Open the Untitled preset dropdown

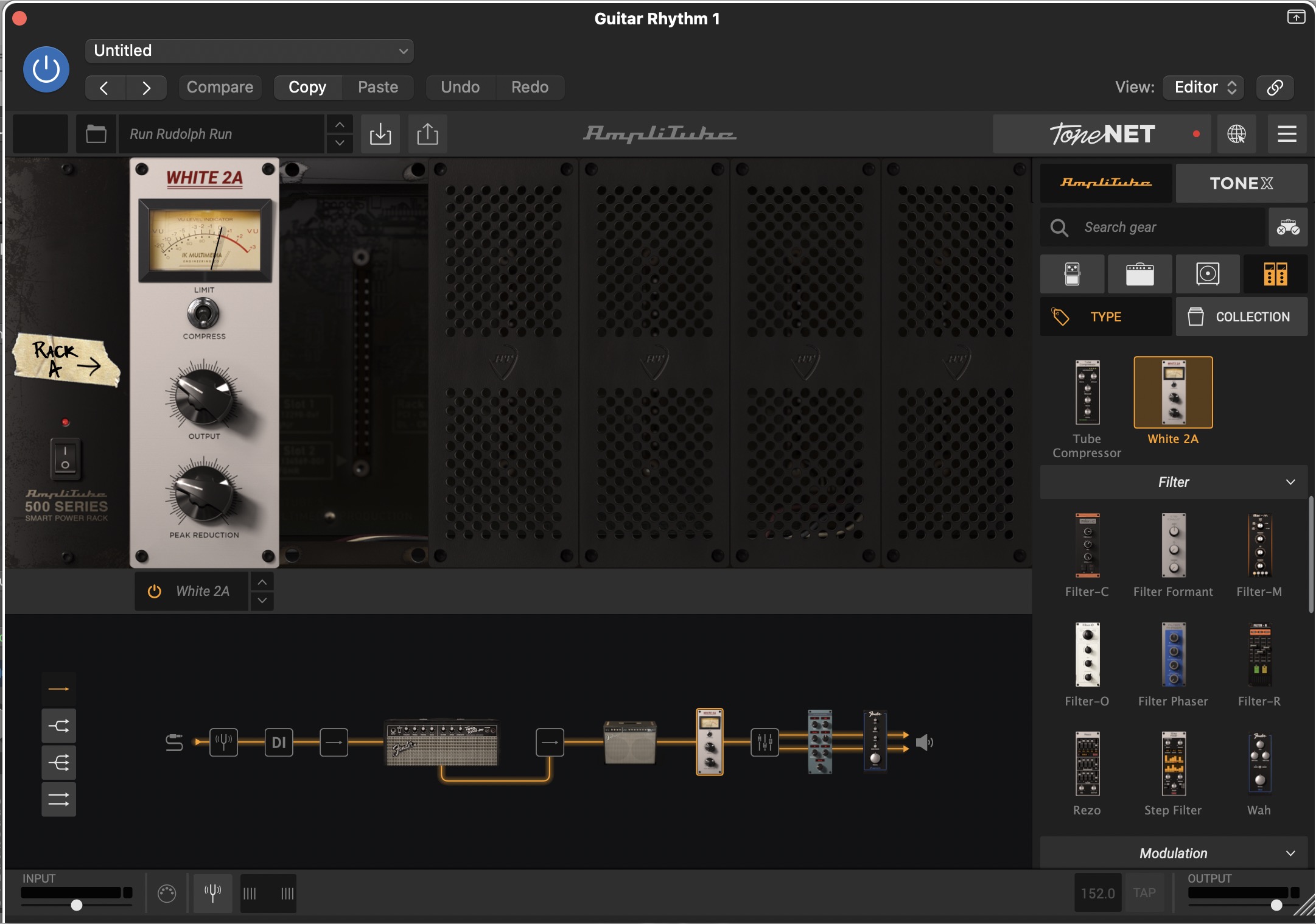pos(250,51)
